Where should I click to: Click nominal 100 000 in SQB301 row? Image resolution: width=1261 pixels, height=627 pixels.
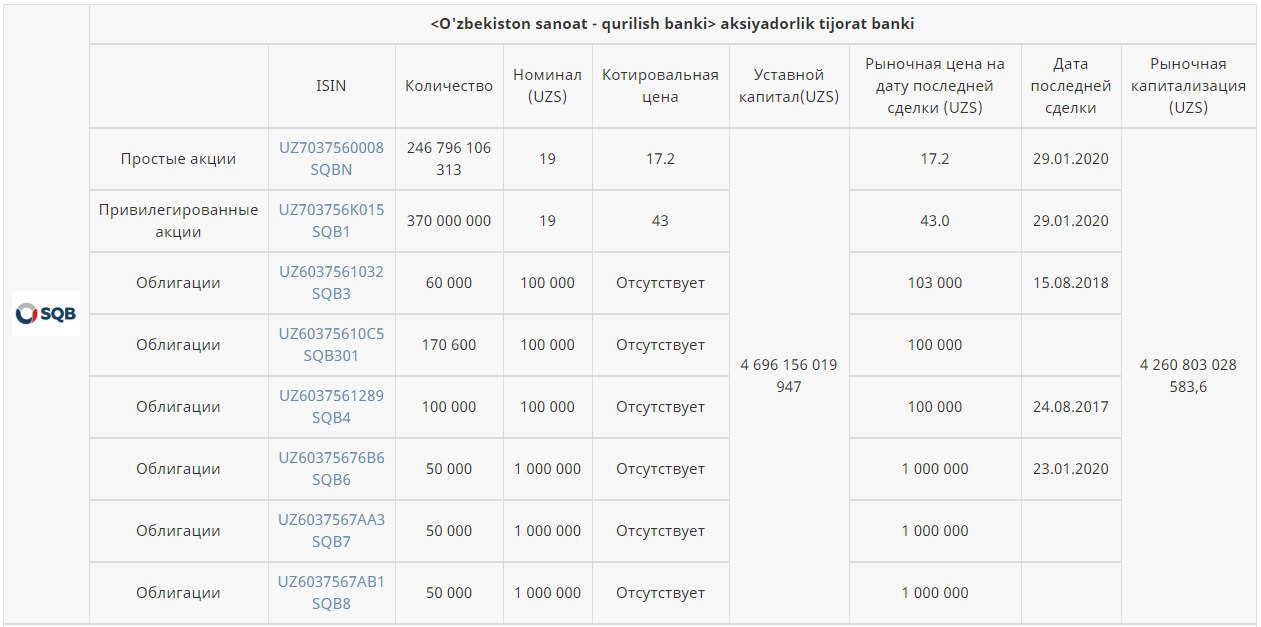tap(547, 345)
